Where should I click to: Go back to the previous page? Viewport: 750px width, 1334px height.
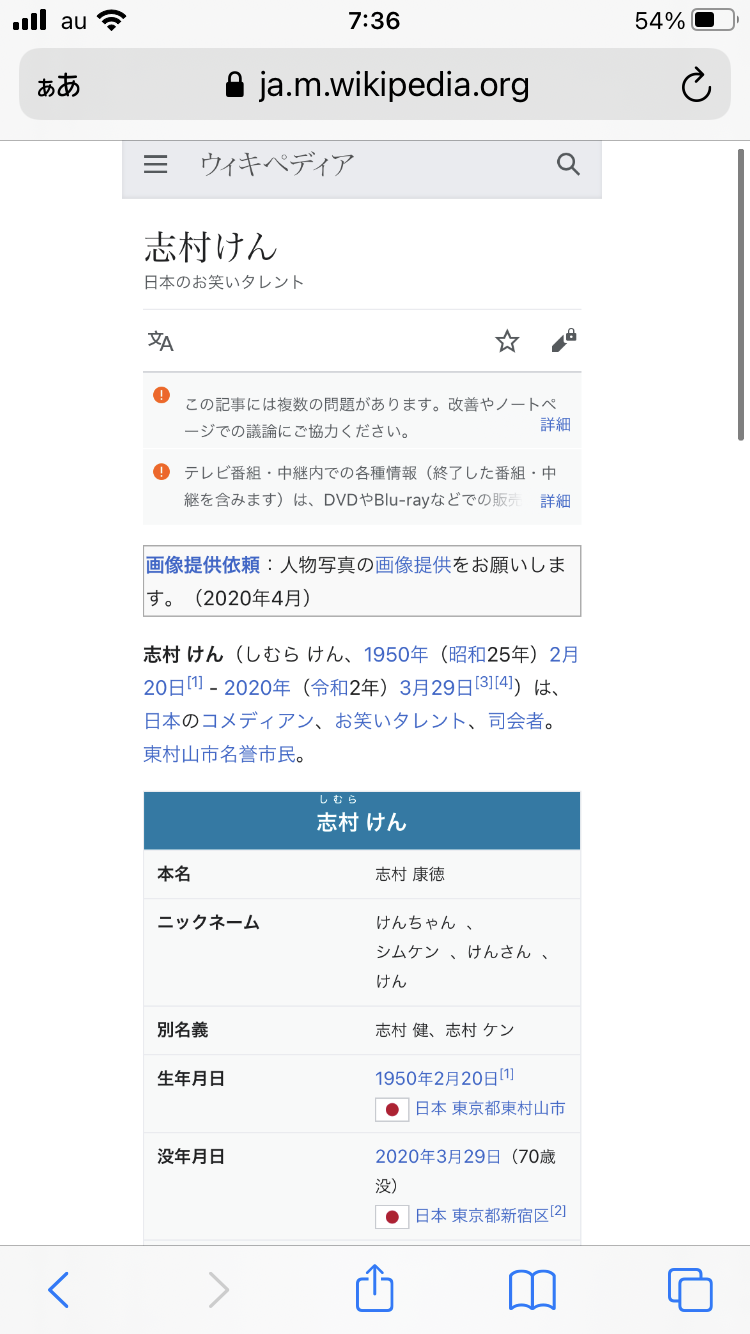(x=59, y=1289)
